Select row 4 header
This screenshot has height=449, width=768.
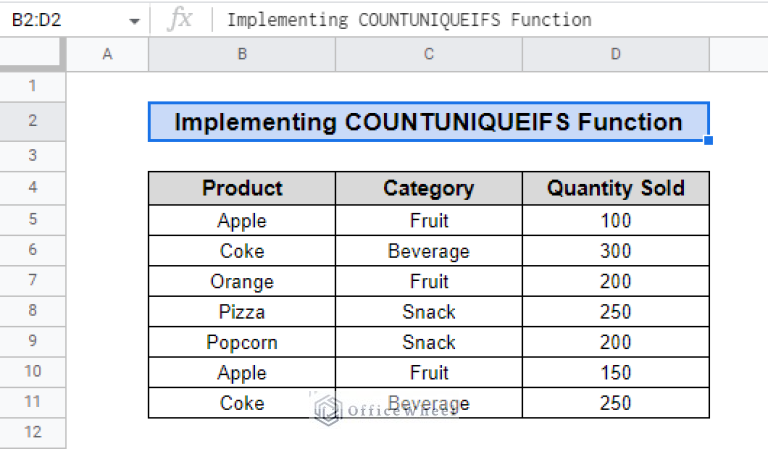point(33,187)
